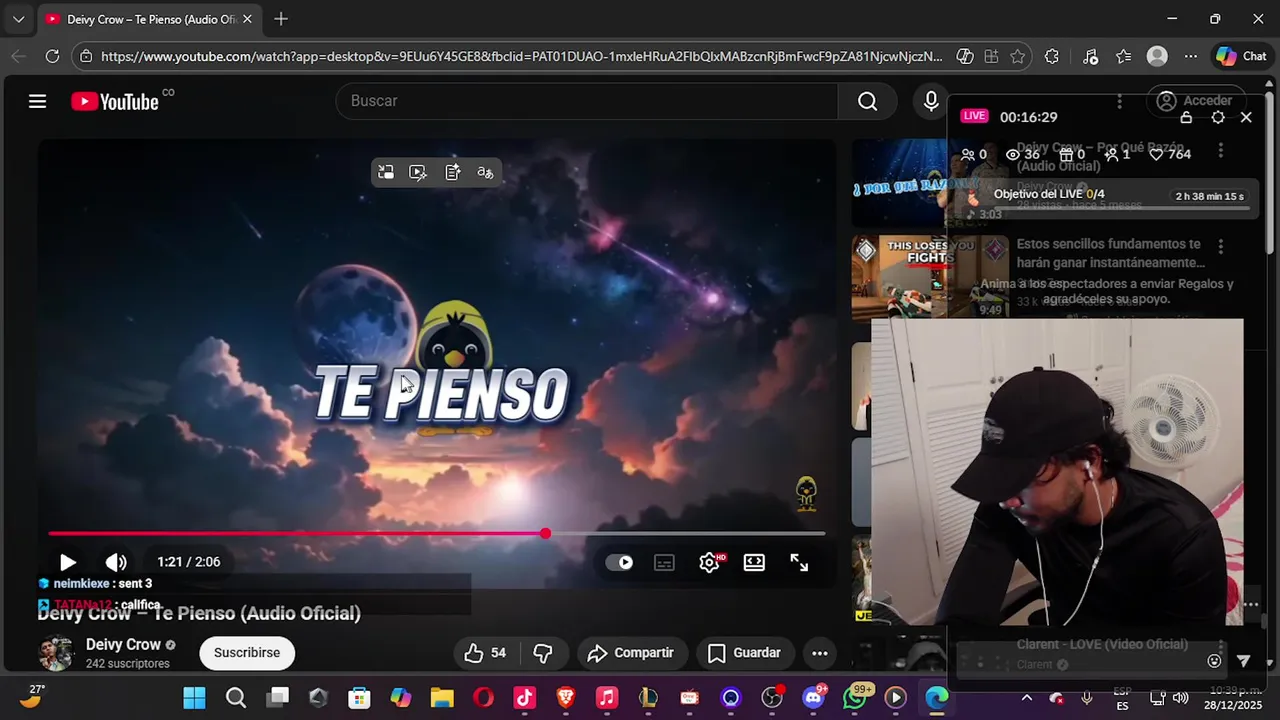1280x720 pixels.
Task: Save the video with Guardar
Action: [745, 653]
